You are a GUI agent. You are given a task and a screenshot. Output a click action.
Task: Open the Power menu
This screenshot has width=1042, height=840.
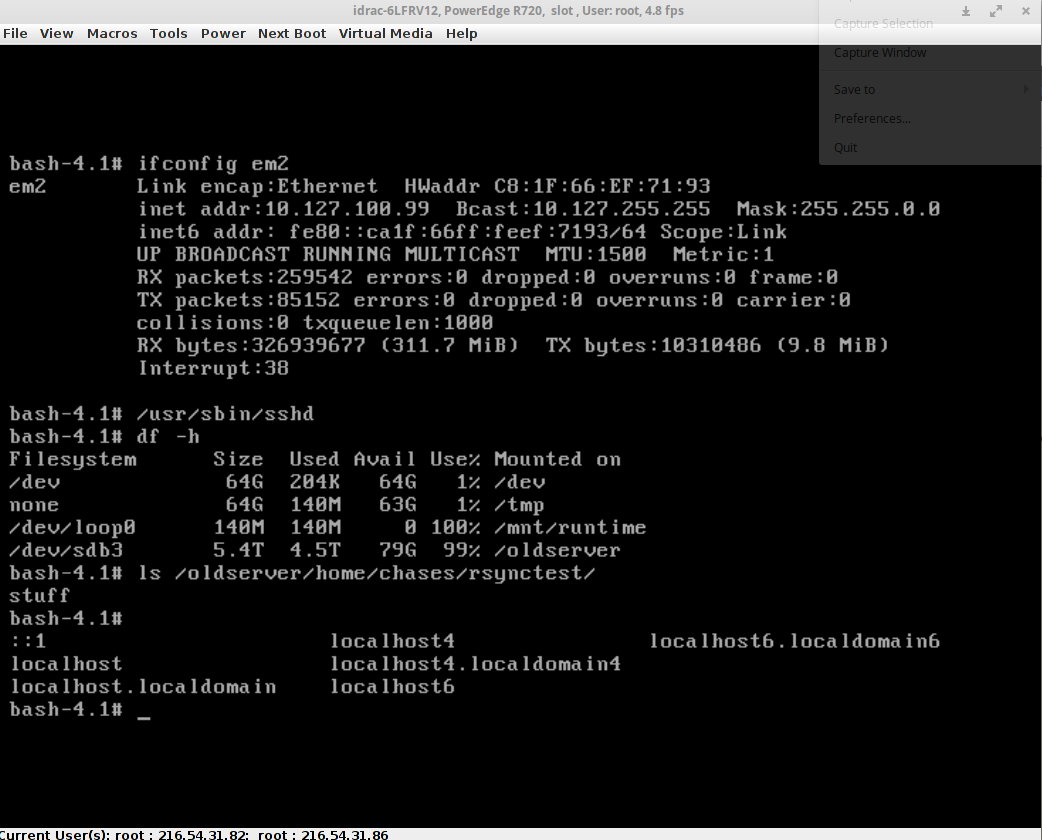point(223,33)
